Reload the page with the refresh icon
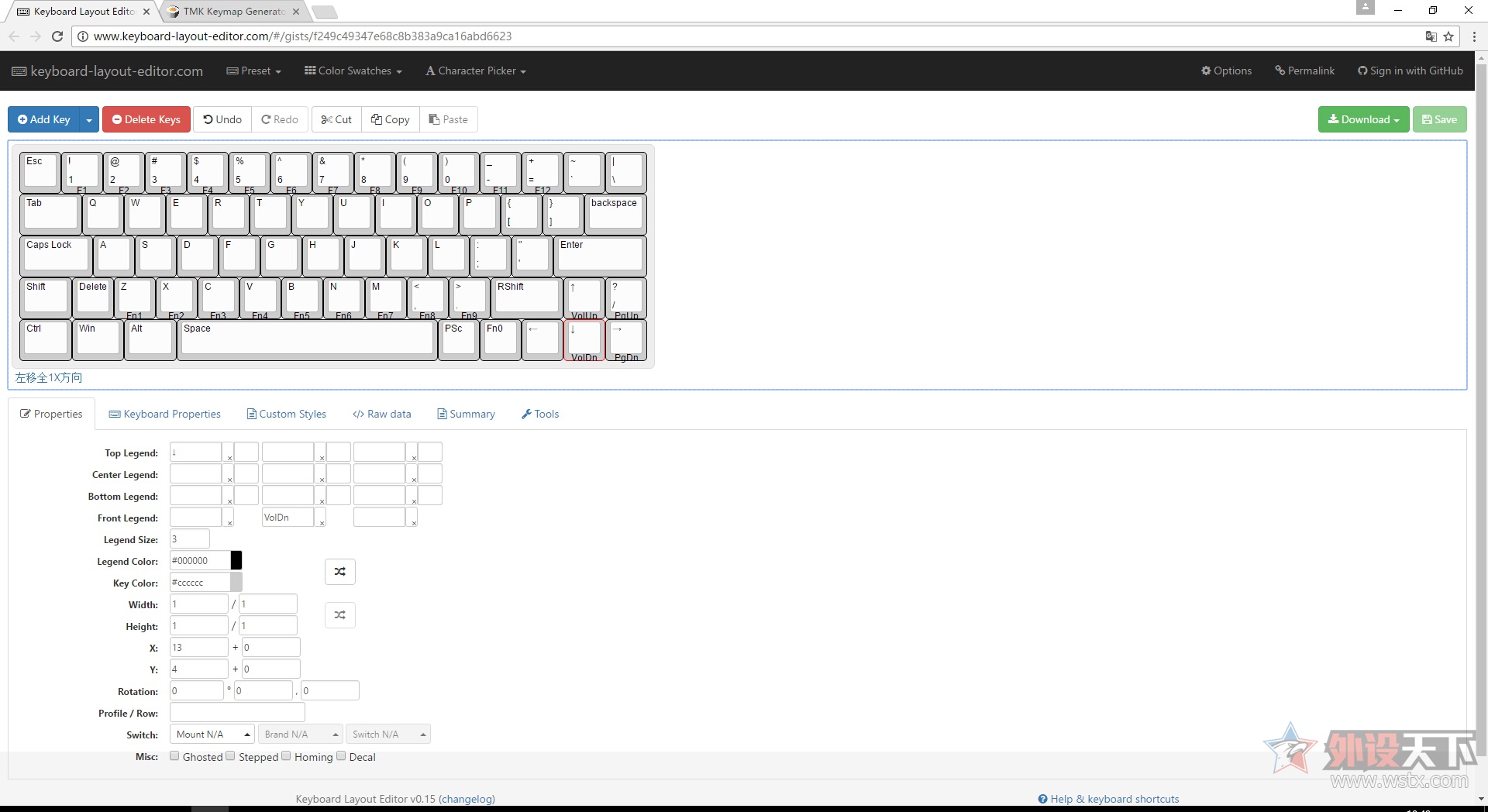1488x812 pixels. [57, 36]
